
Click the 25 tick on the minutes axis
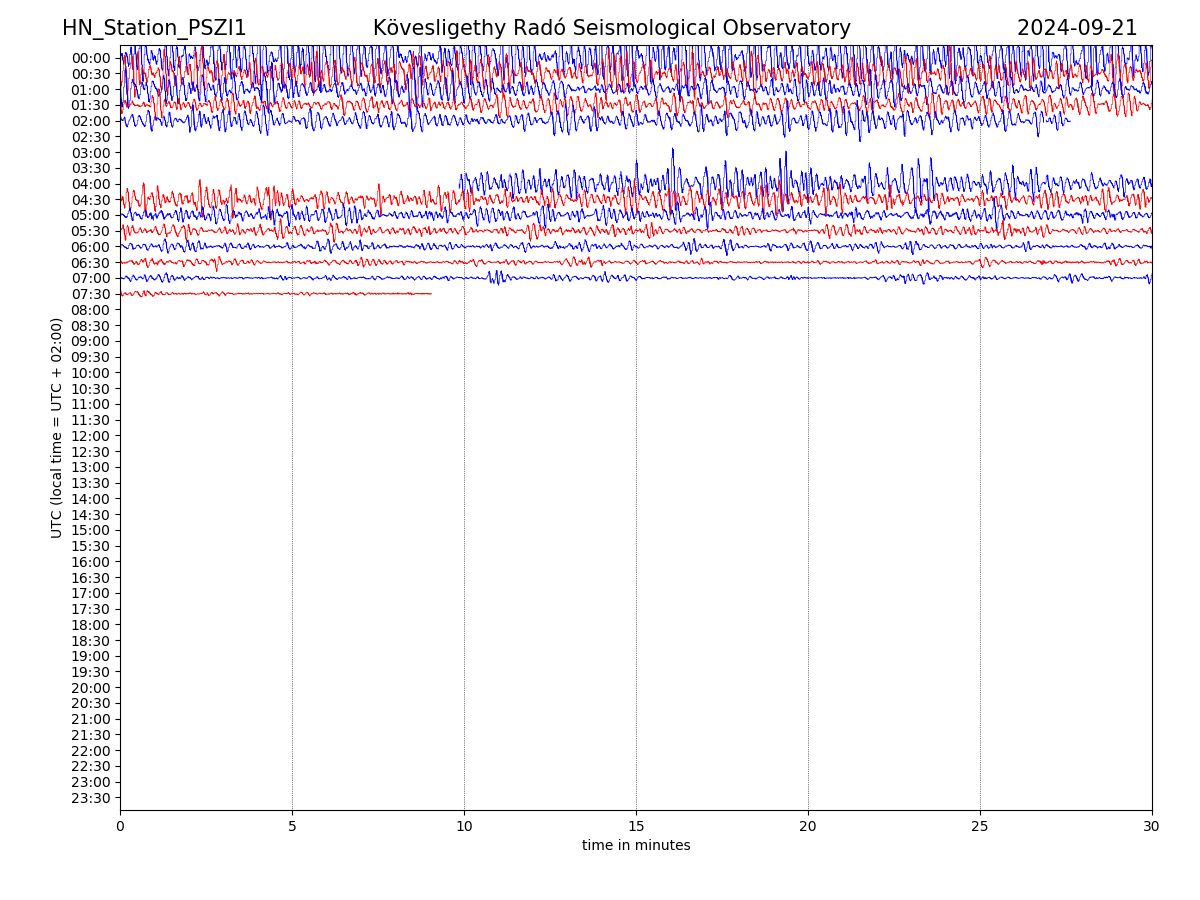980,827
